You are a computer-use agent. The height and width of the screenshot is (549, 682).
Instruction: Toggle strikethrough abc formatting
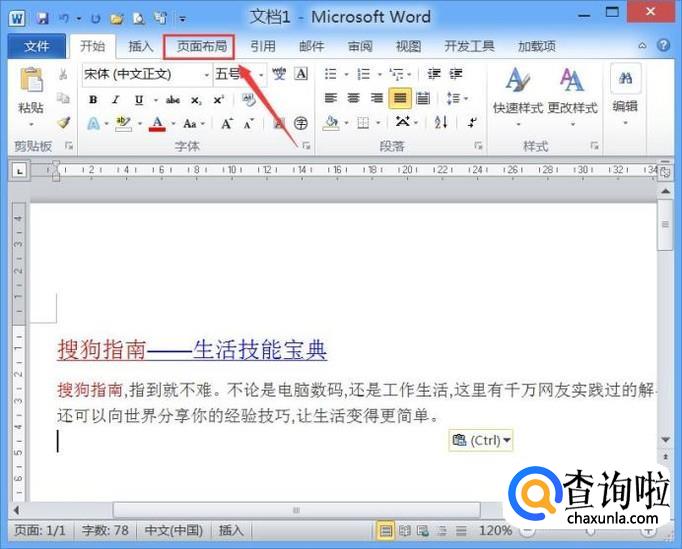point(173,100)
